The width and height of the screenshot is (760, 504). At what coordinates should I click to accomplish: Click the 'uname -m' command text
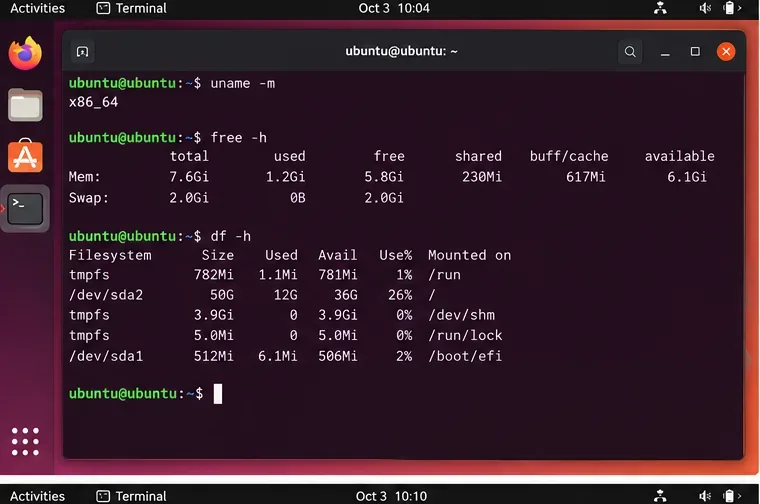pos(242,83)
